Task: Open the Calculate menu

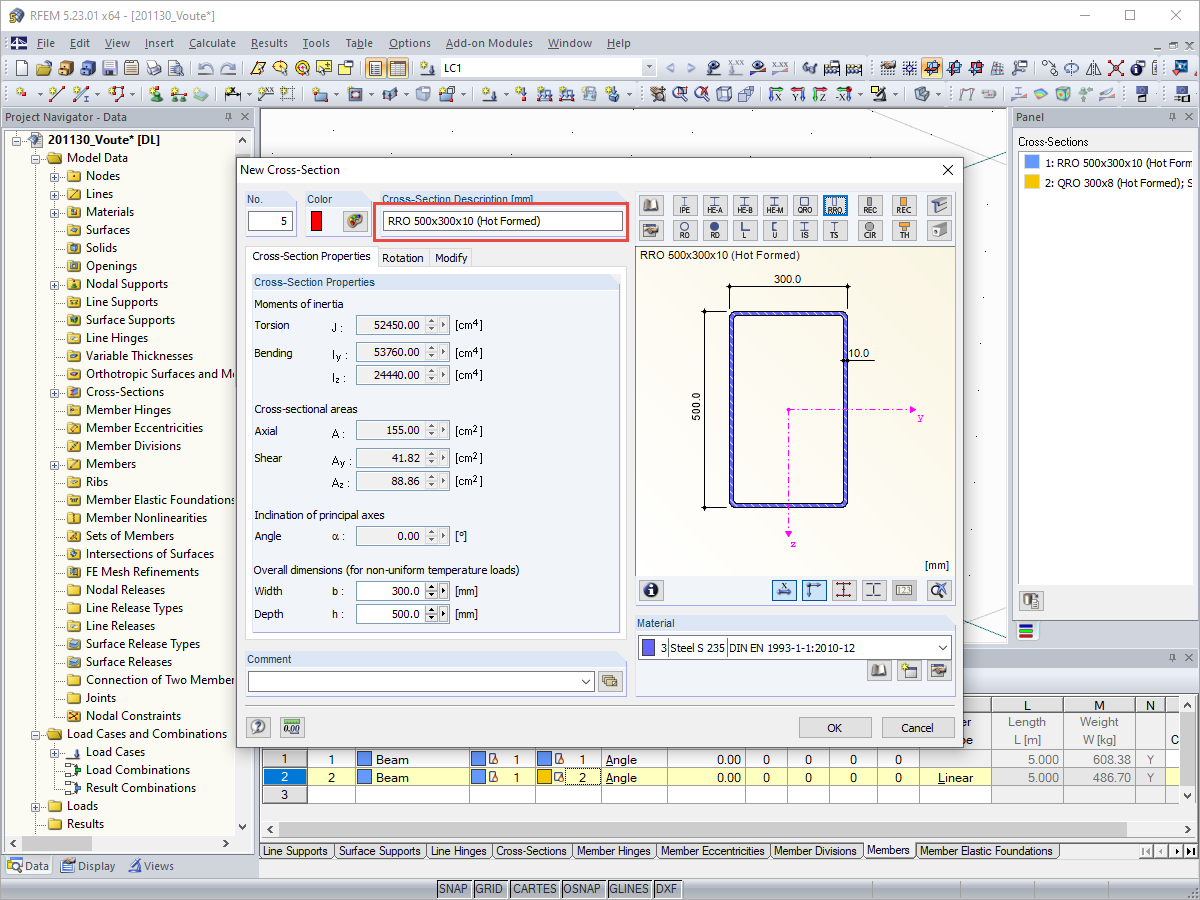Action: tap(212, 43)
